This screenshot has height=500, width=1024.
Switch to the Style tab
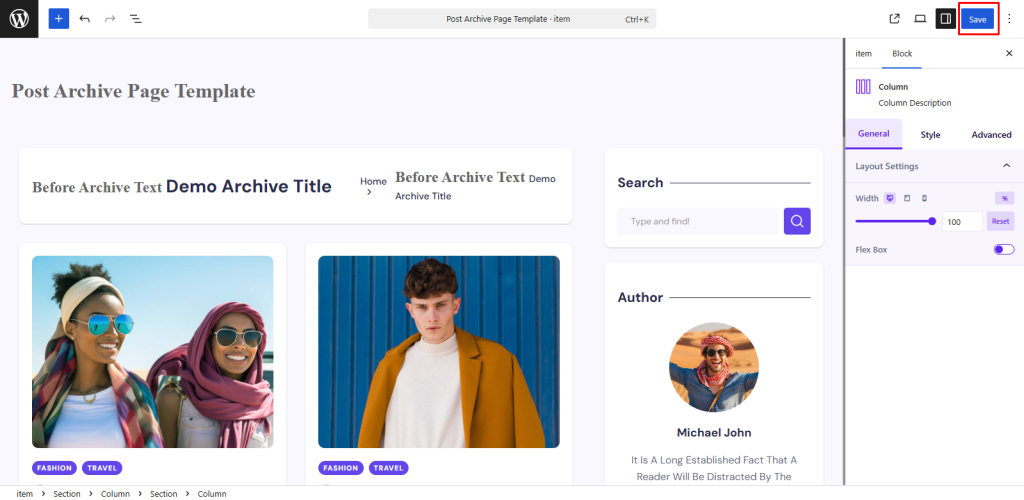coord(930,134)
